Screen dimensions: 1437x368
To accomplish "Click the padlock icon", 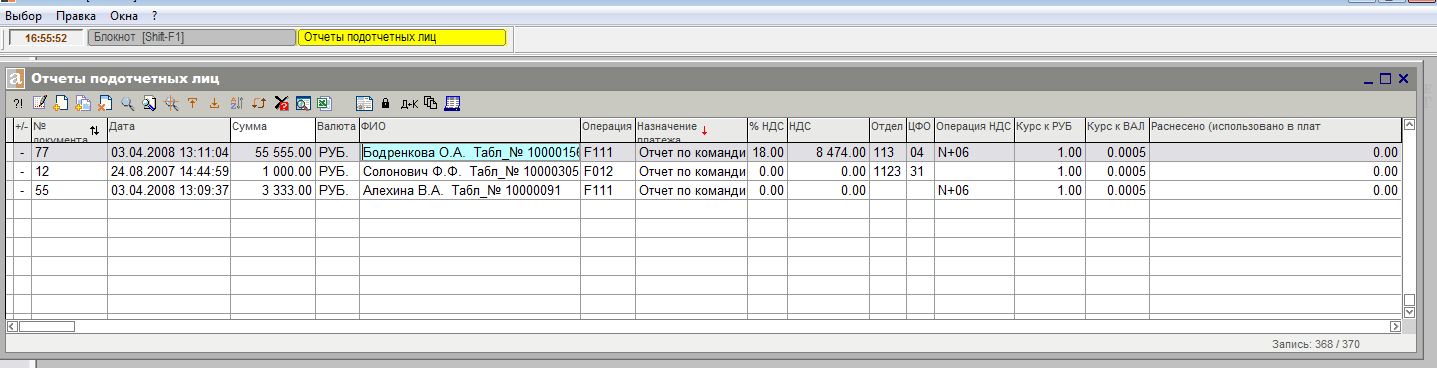I will 385,102.
